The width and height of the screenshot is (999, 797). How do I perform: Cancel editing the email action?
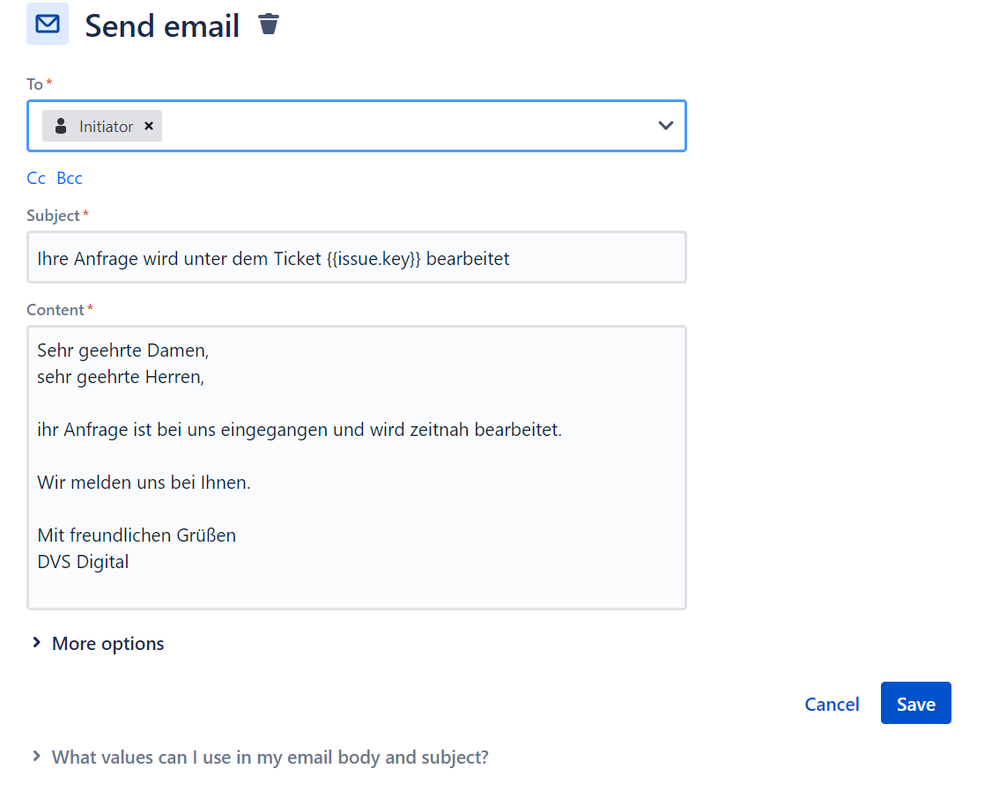click(831, 704)
